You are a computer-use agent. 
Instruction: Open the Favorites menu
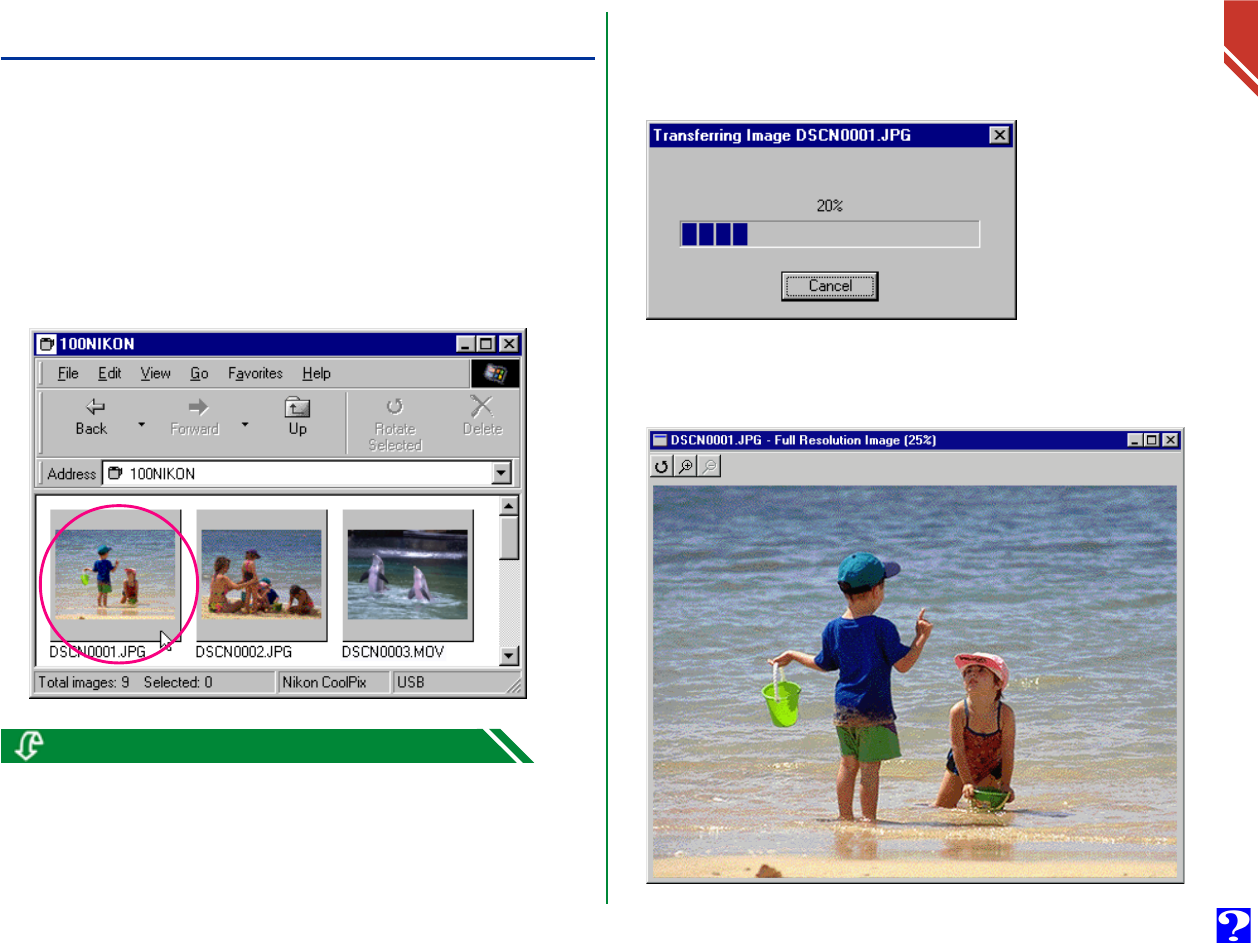click(255, 373)
